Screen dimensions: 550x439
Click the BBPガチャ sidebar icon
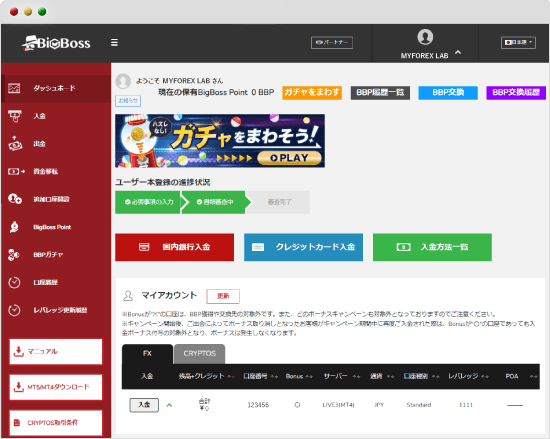click(14, 255)
